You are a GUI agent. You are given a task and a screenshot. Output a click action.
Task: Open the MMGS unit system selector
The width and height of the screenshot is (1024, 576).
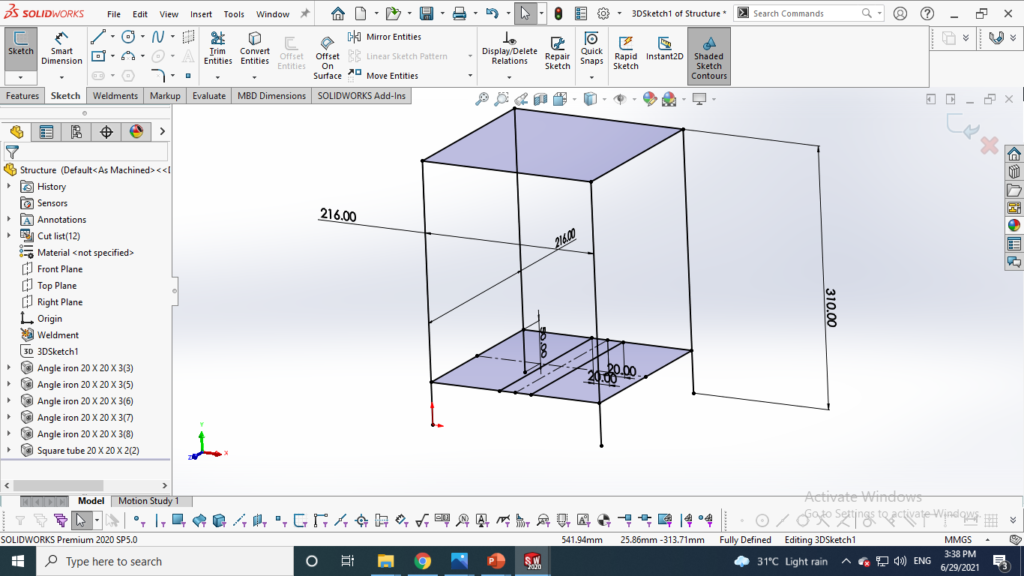(958, 539)
